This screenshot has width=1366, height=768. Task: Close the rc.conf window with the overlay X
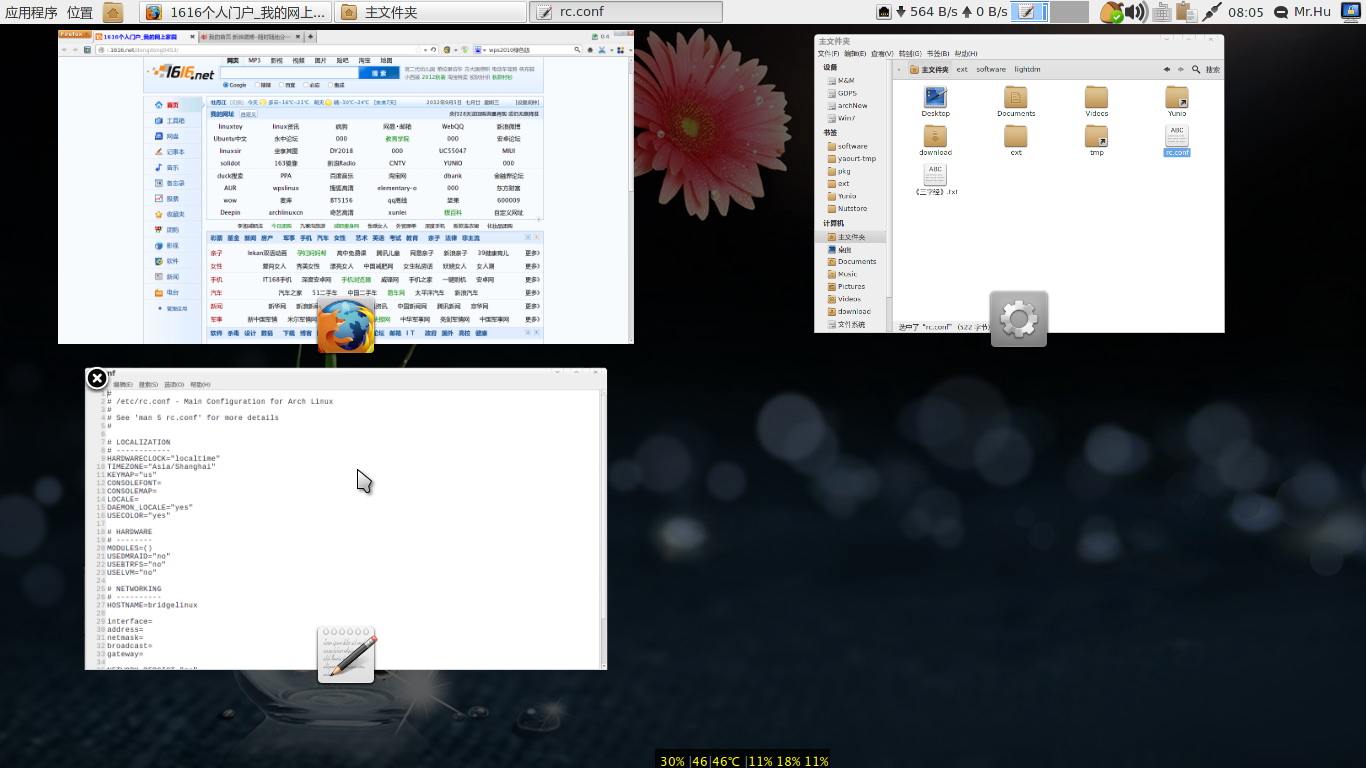(x=96, y=378)
